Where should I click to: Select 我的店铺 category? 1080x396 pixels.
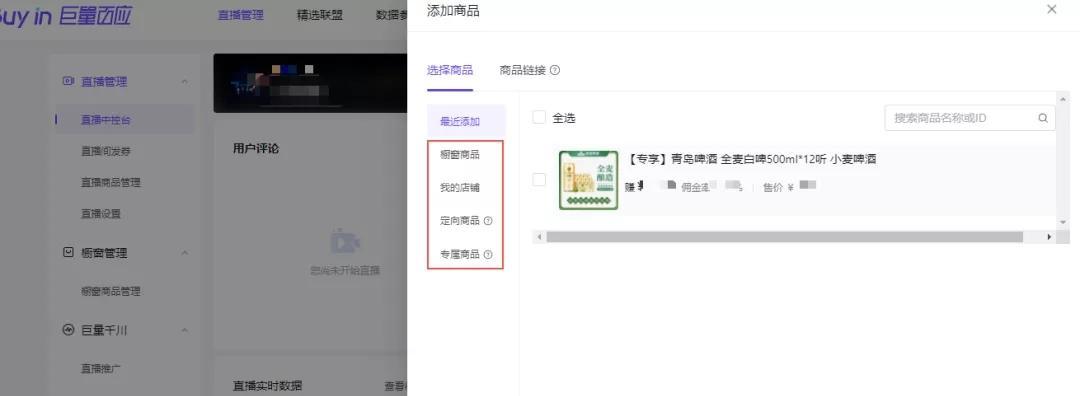click(460, 188)
